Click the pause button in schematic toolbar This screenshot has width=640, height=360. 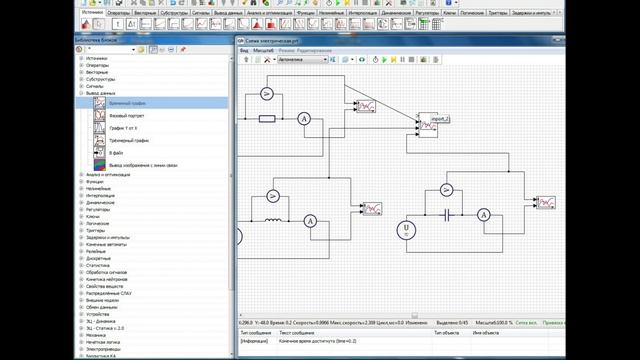click(402, 60)
